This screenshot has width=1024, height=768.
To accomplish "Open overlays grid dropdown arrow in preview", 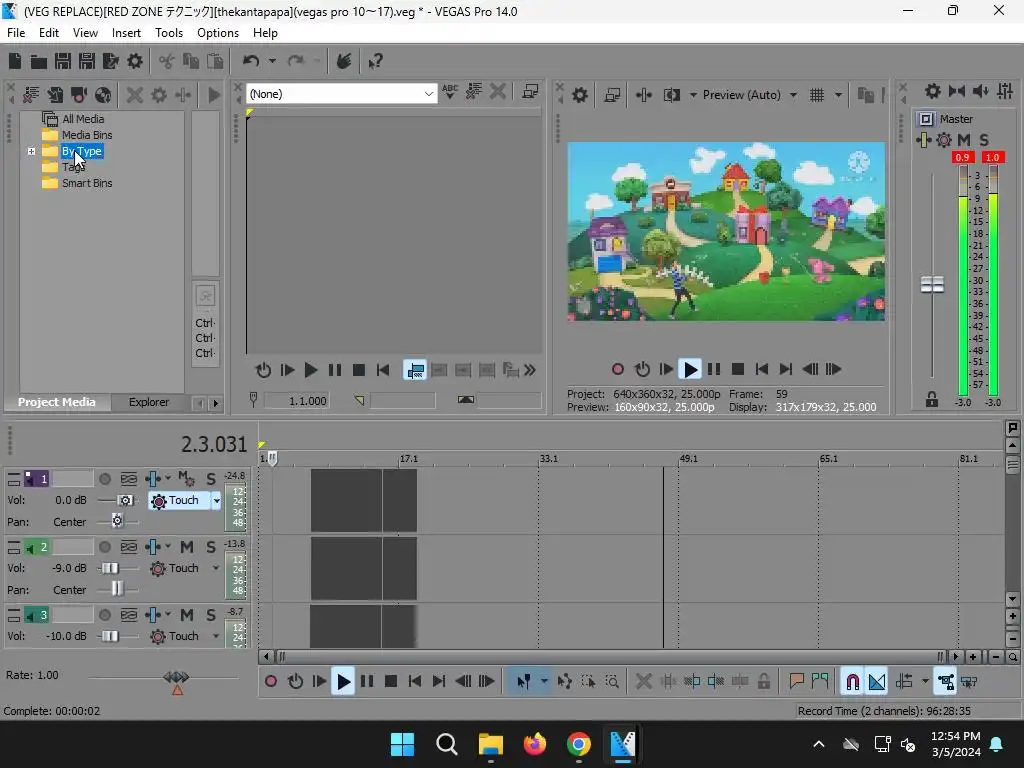I will (x=838, y=95).
